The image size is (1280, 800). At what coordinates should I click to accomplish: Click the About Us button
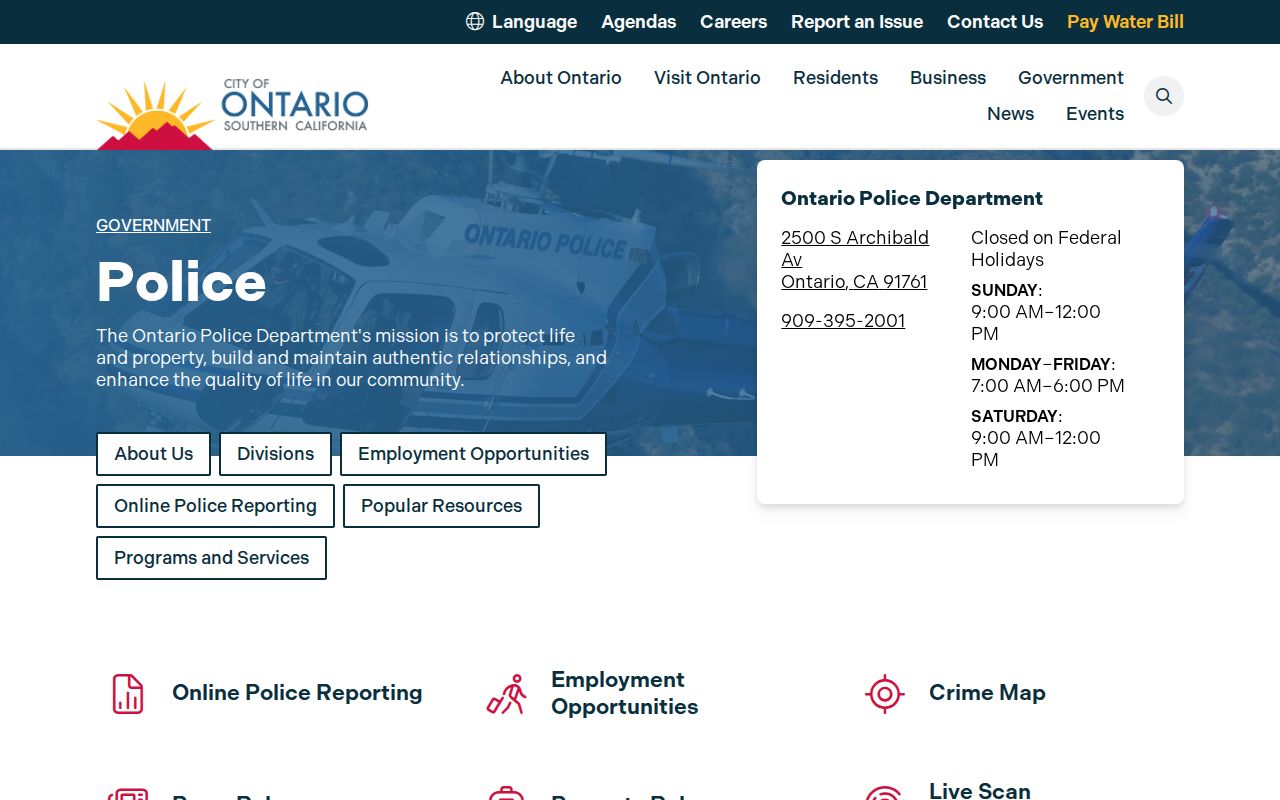[x=153, y=454]
